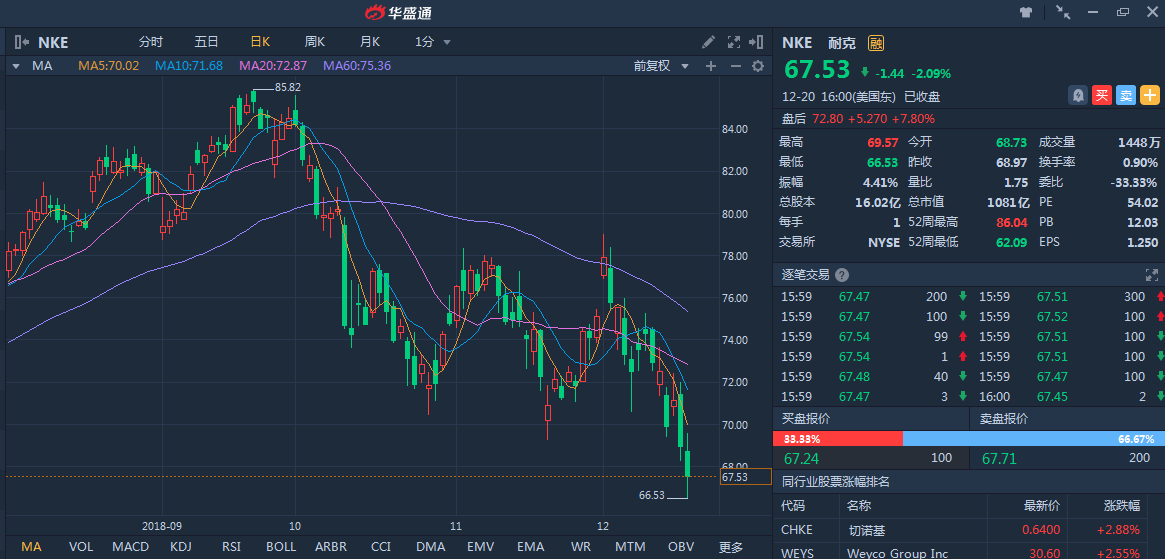1165x559 pixels.
Task: Add NKE to watchlist with orange plus
Action: click(x=1150, y=95)
